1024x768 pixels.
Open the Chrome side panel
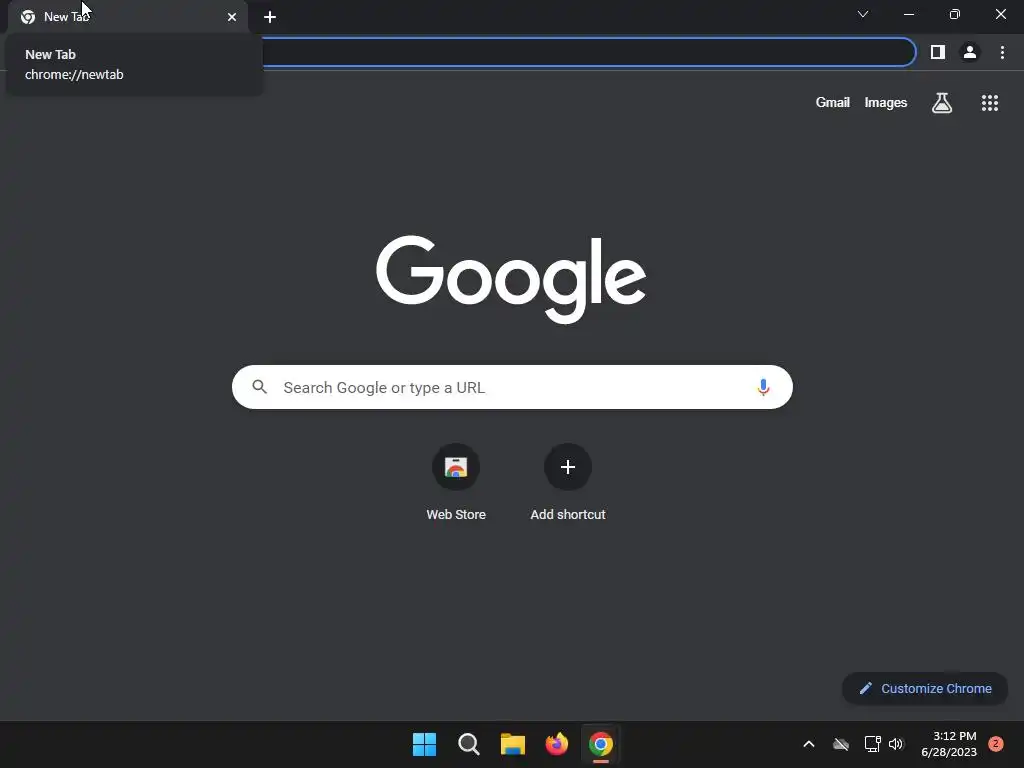coord(938,52)
